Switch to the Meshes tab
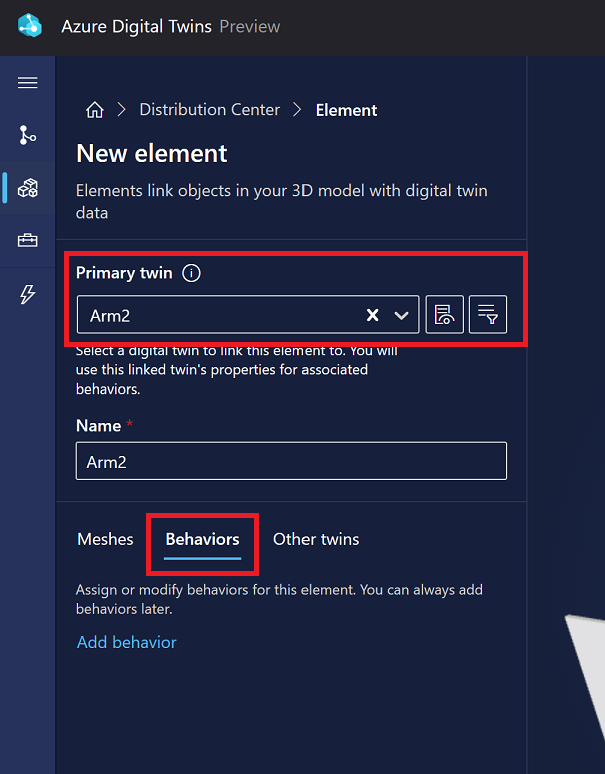The image size is (605, 774). coord(105,539)
